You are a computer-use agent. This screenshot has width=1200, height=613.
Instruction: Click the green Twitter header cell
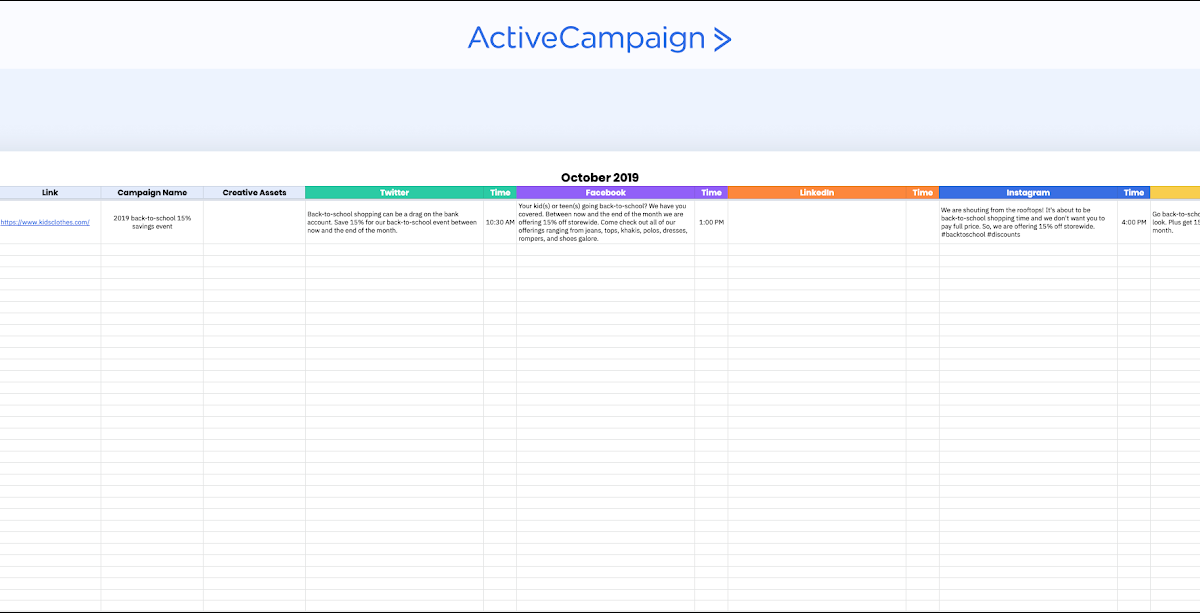[394, 193]
